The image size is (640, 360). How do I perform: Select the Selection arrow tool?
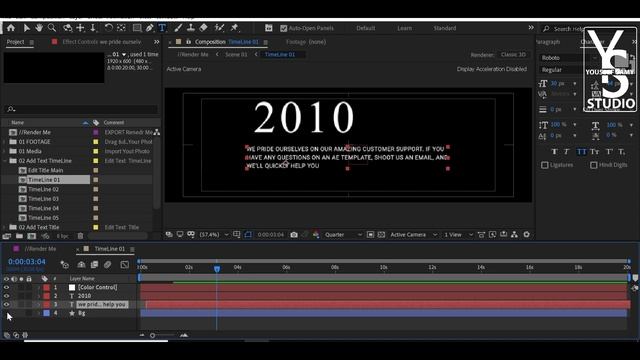pos(27,28)
